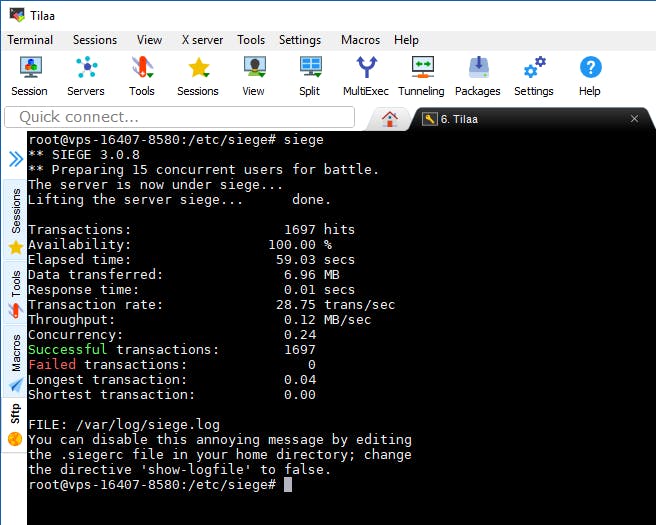Click the 'Concurrency:' label text
The width and height of the screenshot is (656, 525).
click(76, 335)
